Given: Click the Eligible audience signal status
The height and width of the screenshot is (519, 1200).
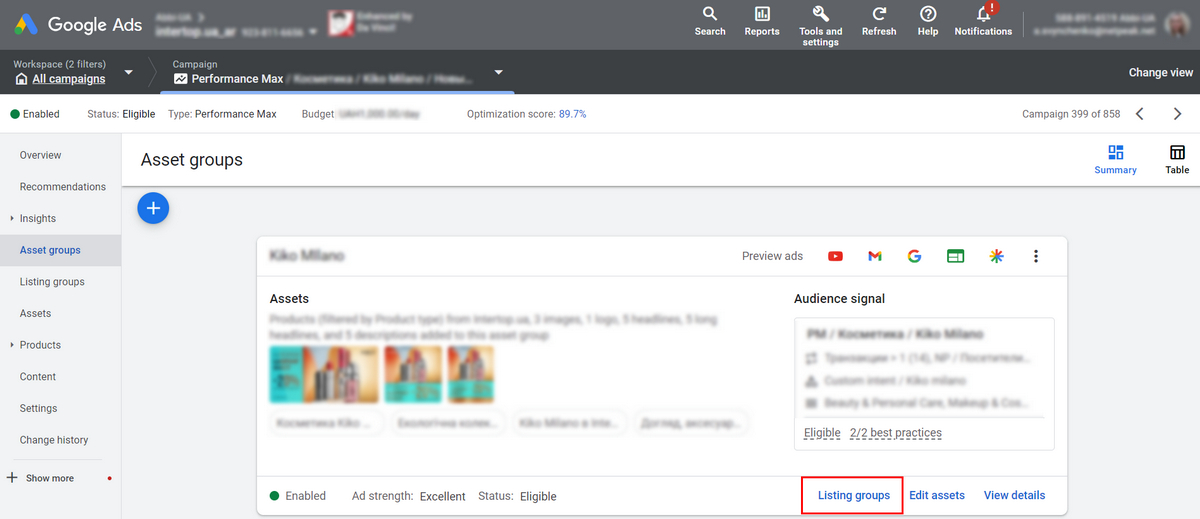Looking at the screenshot, I should click(x=822, y=433).
